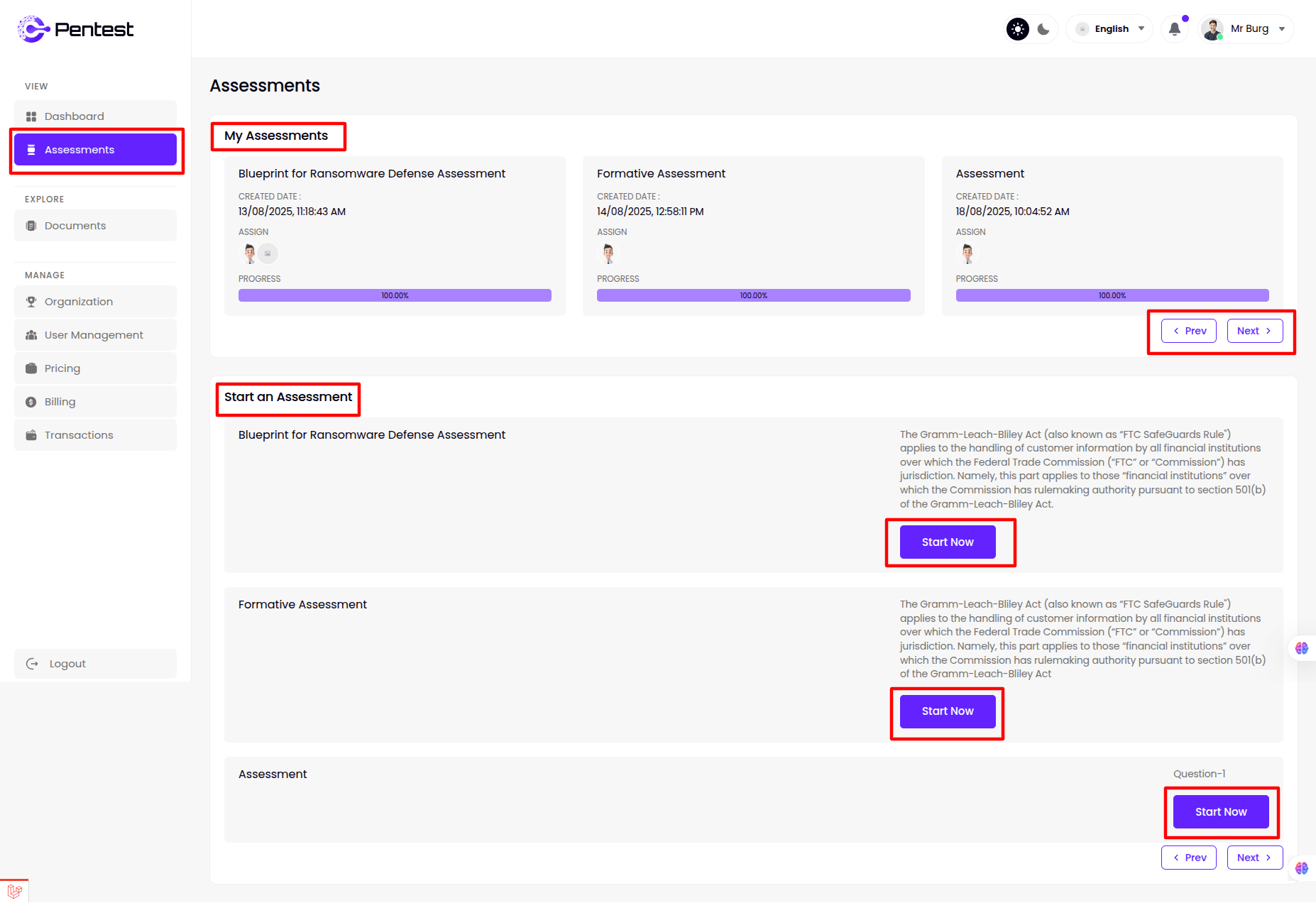Switch to dark mode moon toggle
Screen dimensions: 1316x903
[1043, 29]
